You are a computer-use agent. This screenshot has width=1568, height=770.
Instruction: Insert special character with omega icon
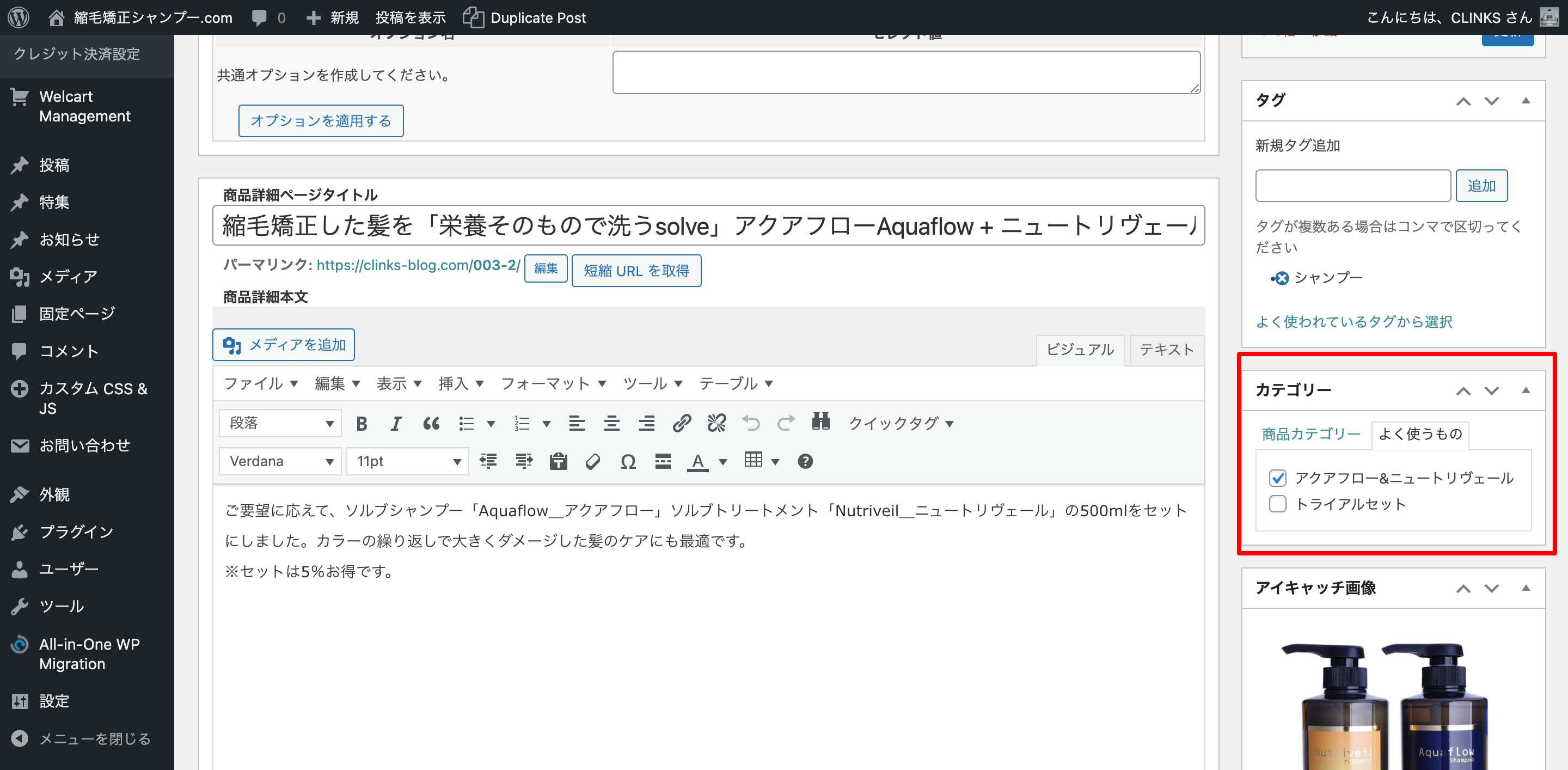point(628,461)
